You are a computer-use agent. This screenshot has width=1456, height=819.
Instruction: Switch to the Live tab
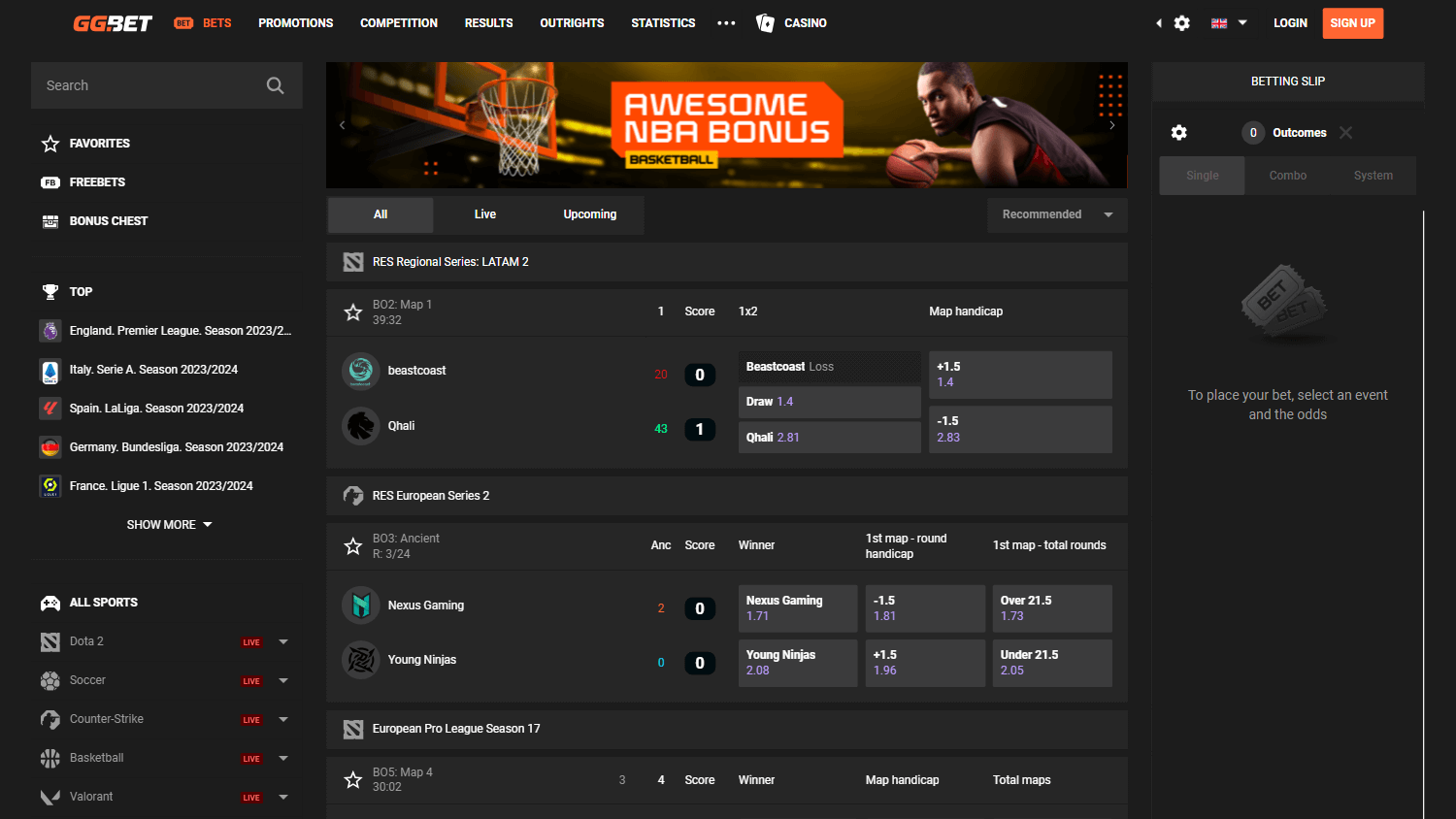pos(485,215)
